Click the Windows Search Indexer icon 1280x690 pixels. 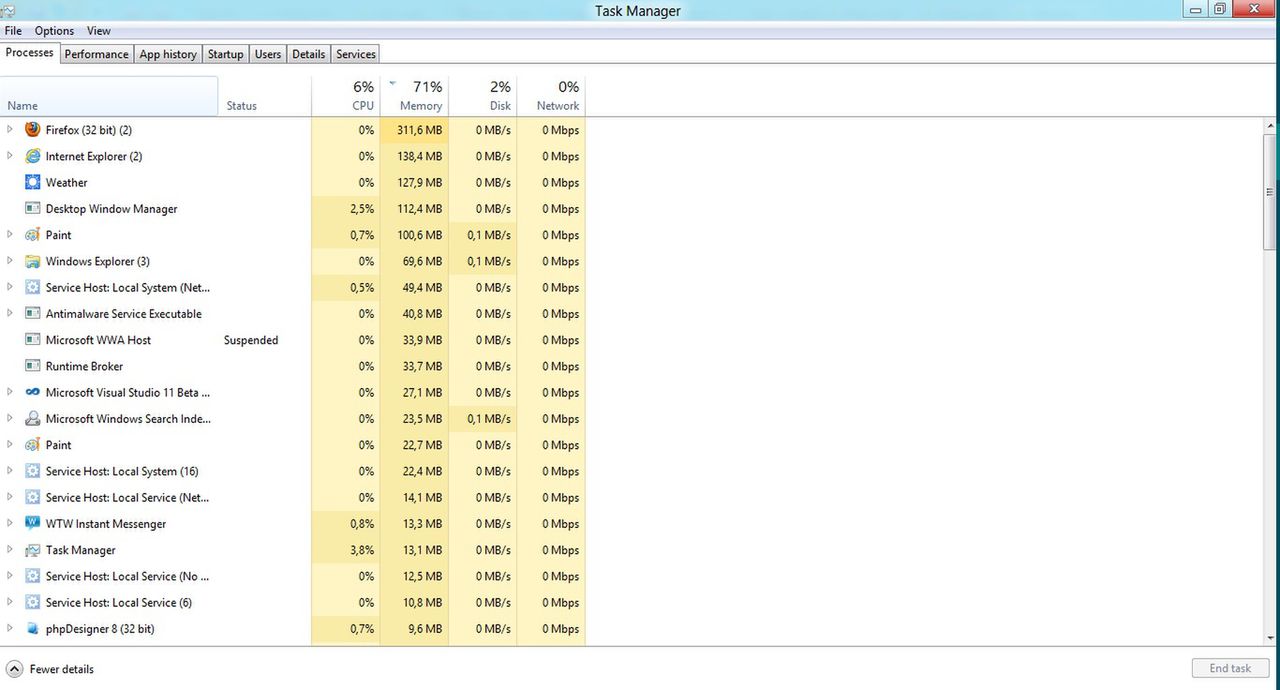click(x=32, y=419)
